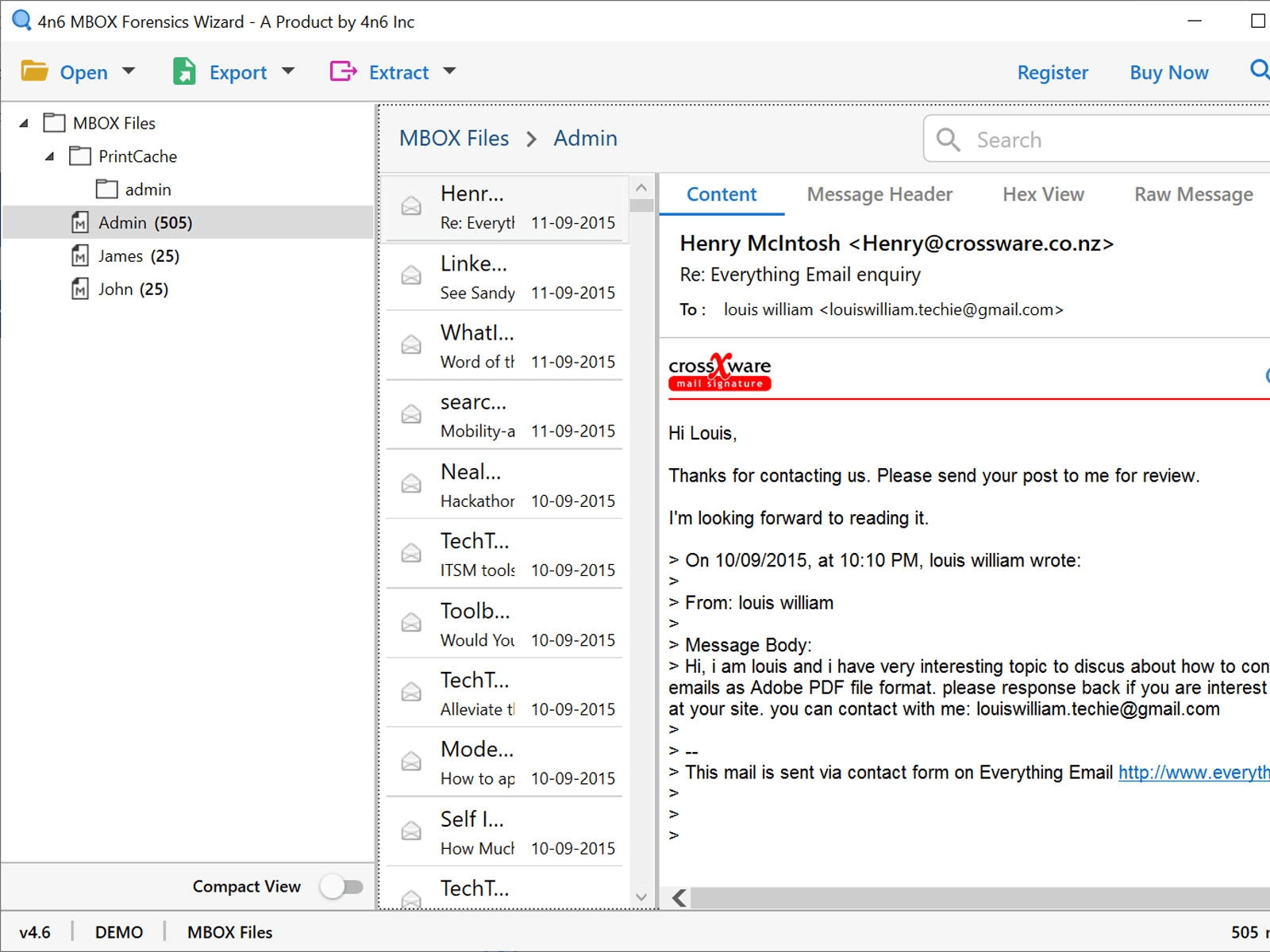This screenshot has height=952, width=1270.
Task: Click the John MBOX file icon
Action: tap(80, 289)
